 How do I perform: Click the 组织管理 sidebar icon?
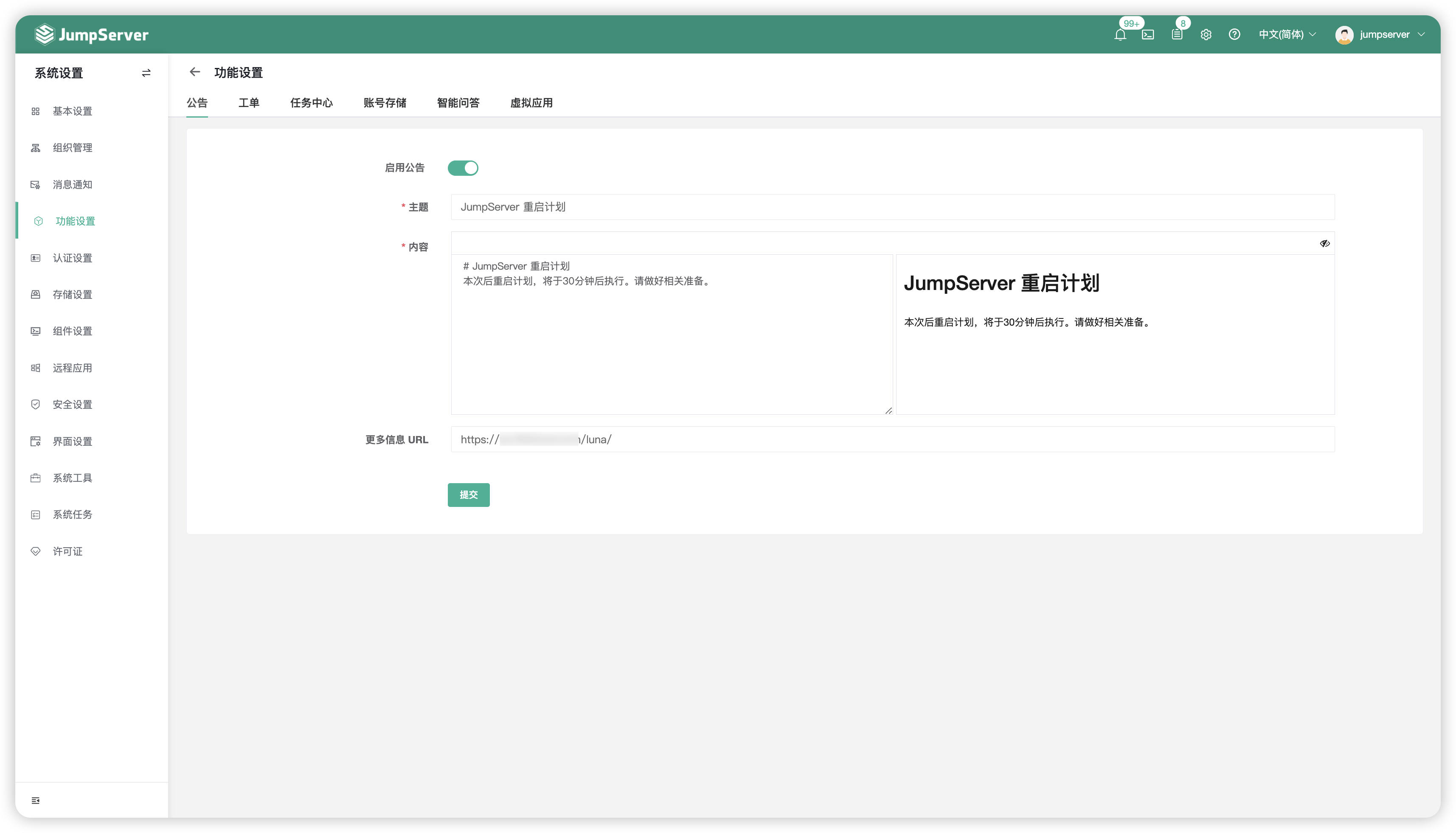pyautogui.click(x=36, y=148)
